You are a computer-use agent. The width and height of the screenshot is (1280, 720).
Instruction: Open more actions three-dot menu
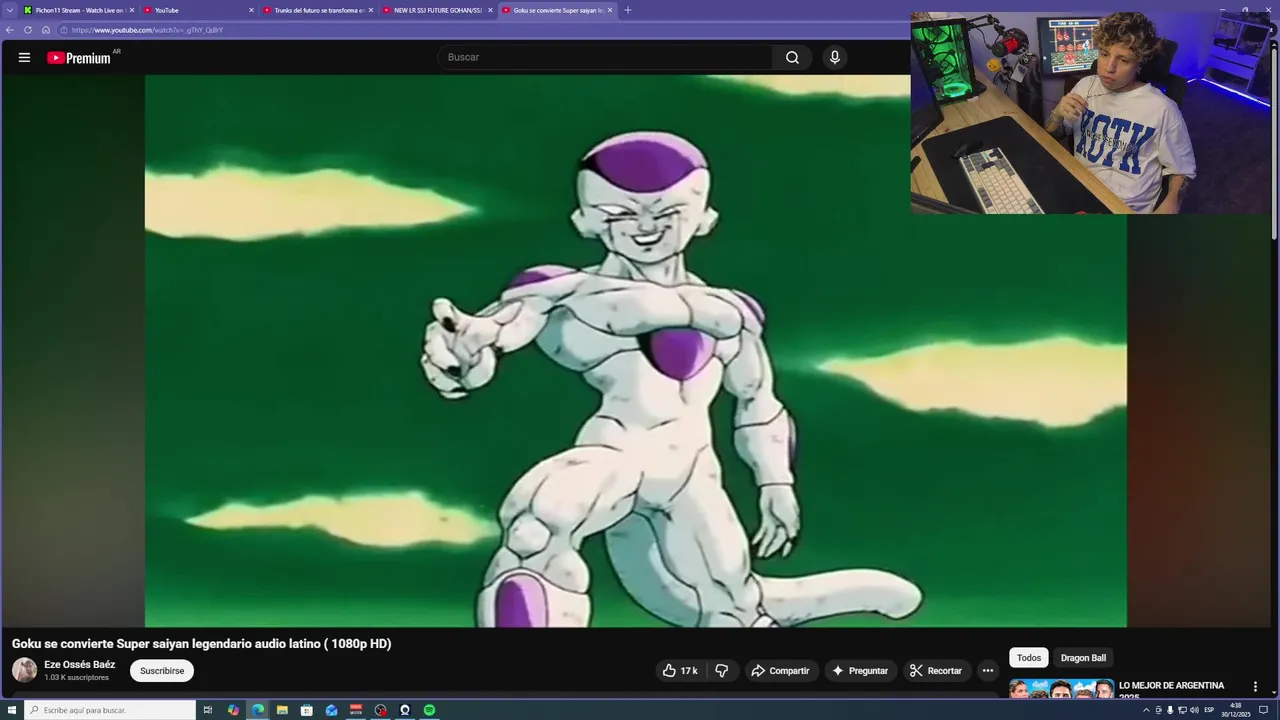(x=988, y=671)
